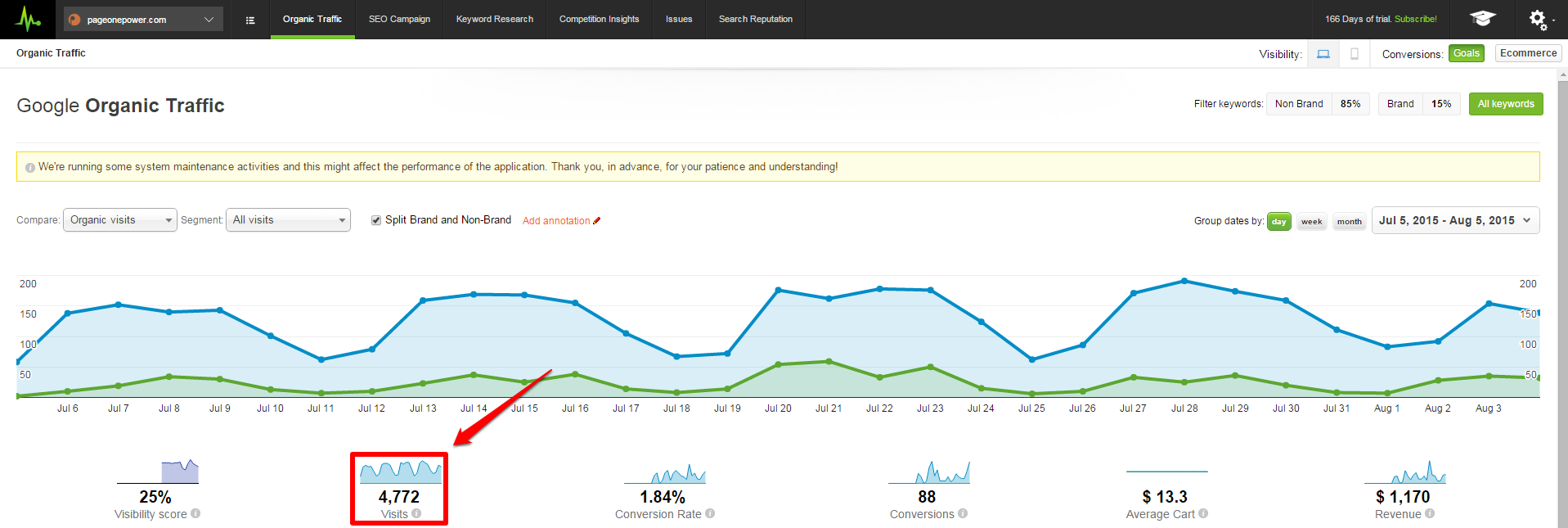Screen dimensions: 1568x528
Task: Click the "Google Organic Traffic" heading
Action: pos(120,106)
